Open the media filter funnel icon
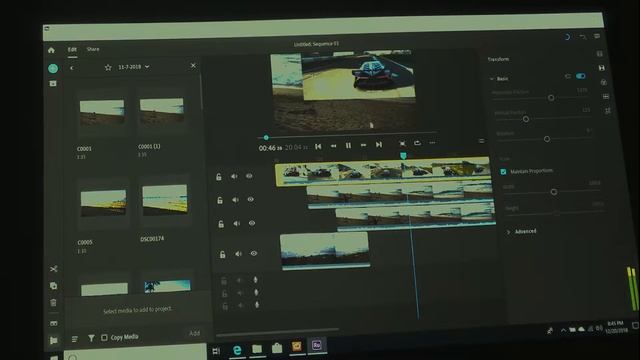This screenshot has width=640, height=360. coord(91,338)
